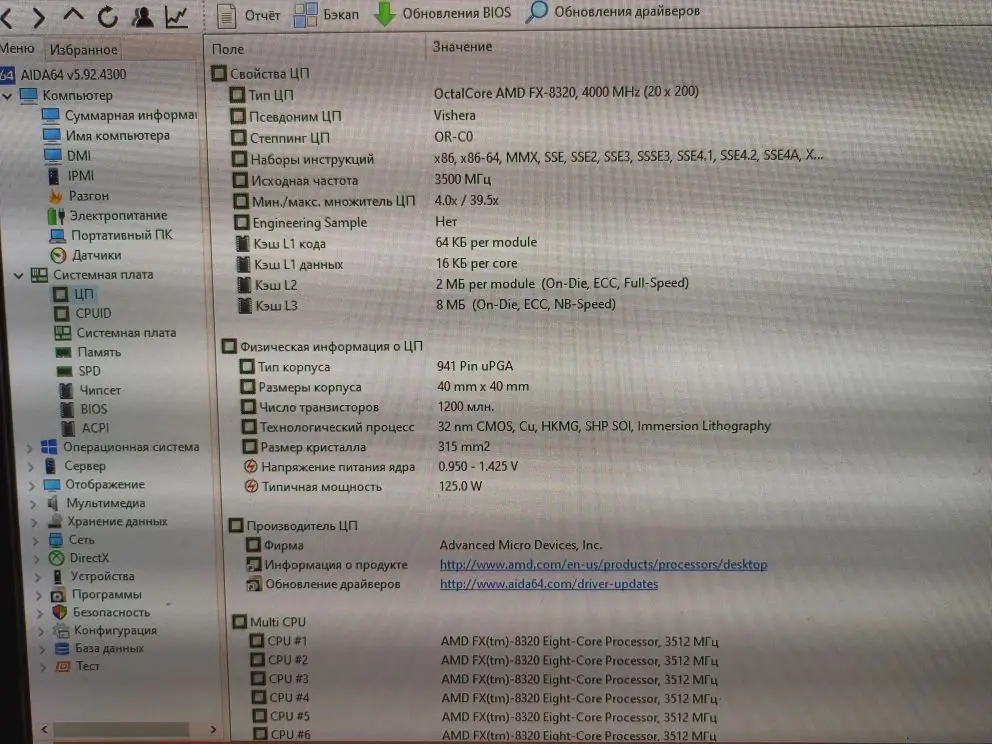Open the Электропитание power icon
The width and height of the screenshot is (992, 744).
click(x=56, y=216)
